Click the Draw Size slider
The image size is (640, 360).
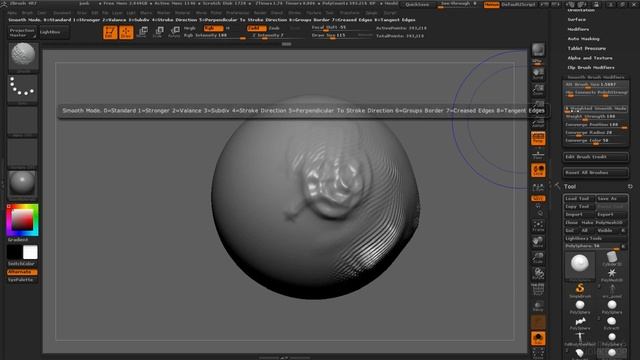point(341,36)
